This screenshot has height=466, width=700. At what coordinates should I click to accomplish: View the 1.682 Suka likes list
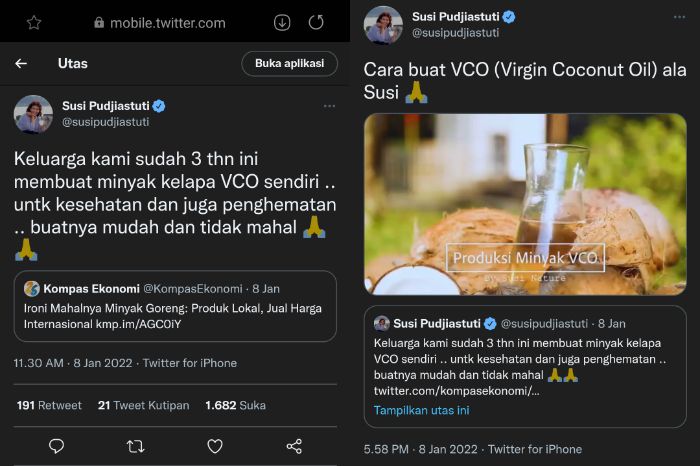pyautogui.click(x=235, y=405)
